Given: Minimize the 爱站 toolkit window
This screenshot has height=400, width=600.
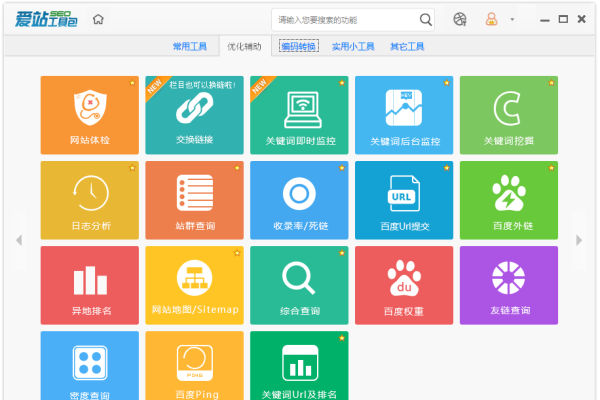Looking at the screenshot, I should (545, 20).
